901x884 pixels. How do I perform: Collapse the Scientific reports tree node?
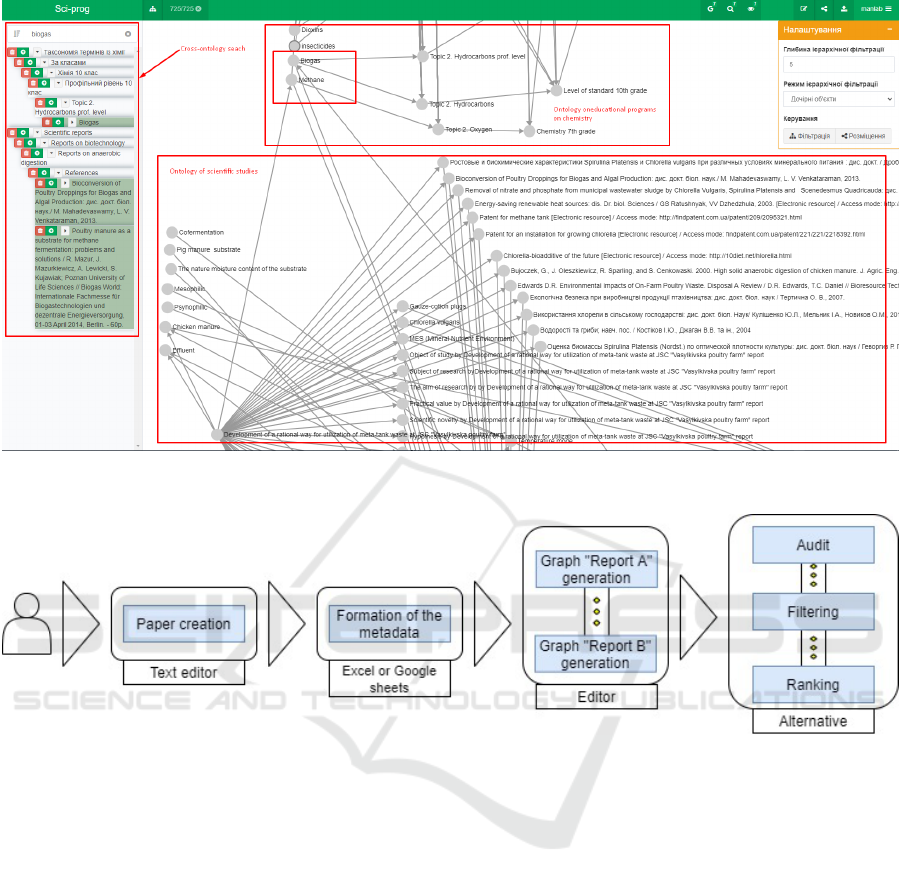(37, 132)
